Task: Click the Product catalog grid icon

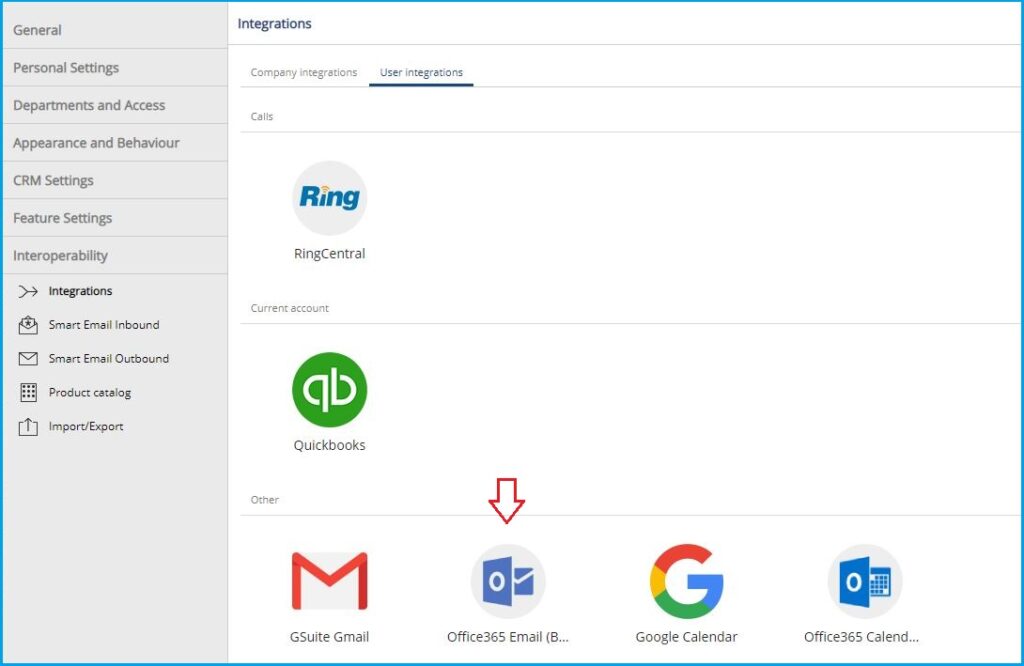Action: 28,392
